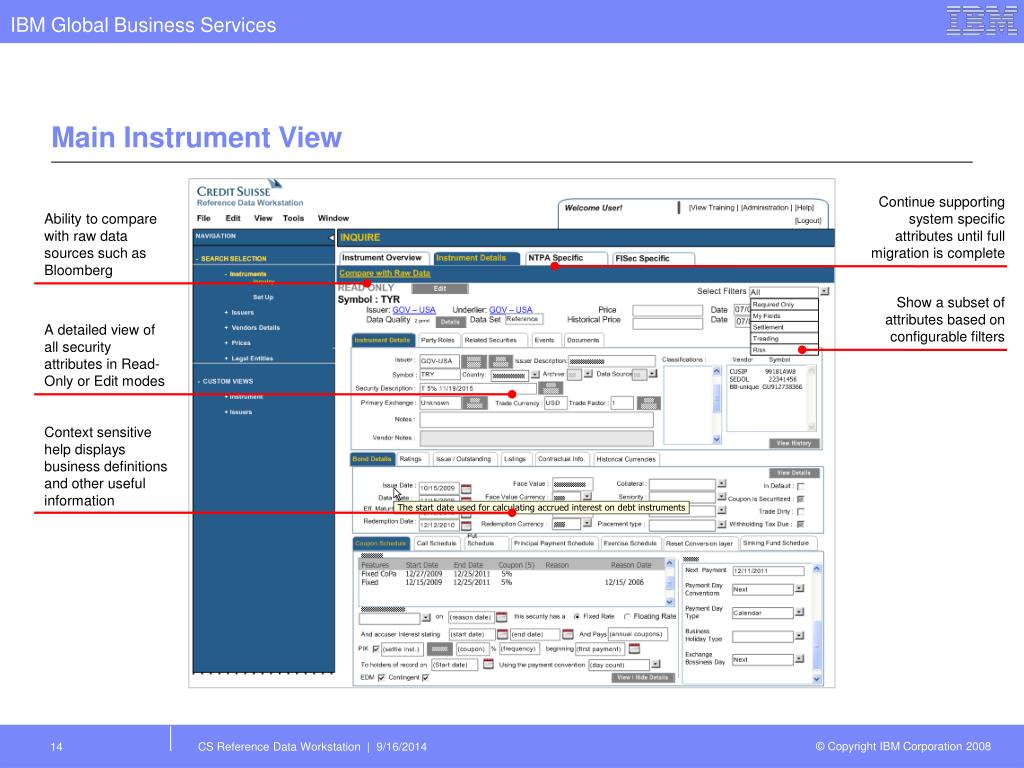The height and width of the screenshot is (768, 1024).
Task: Expand Vendors Details in navigation
Action: coord(253,328)
